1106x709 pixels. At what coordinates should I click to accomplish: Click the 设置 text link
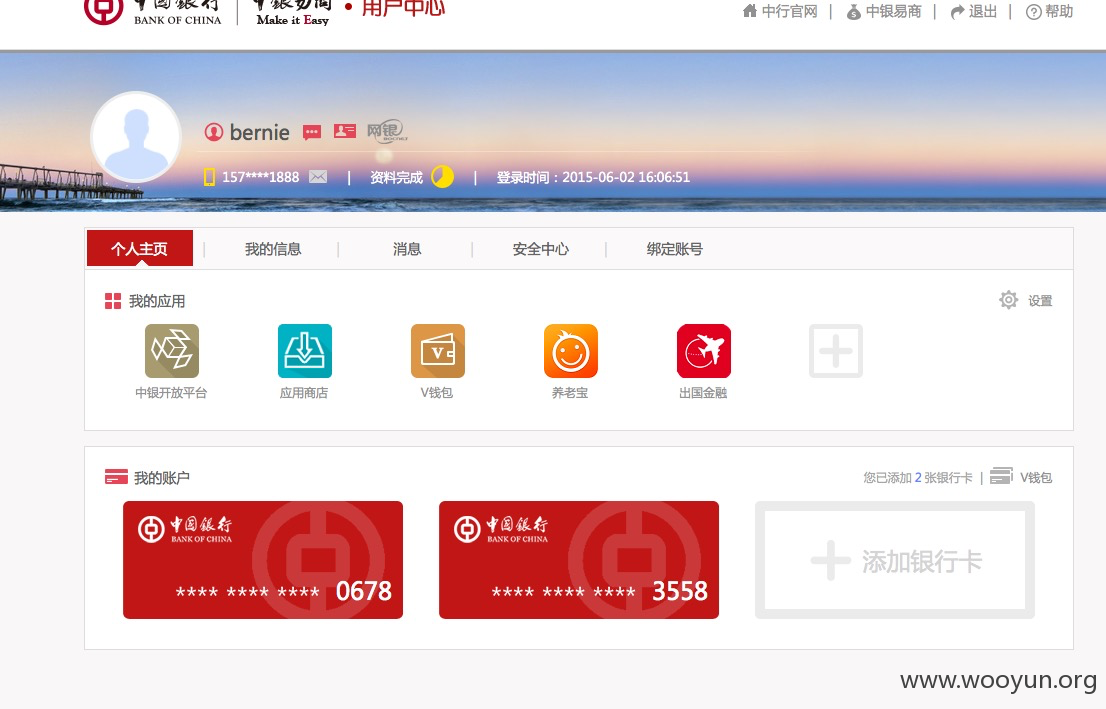(x=1040, y=301)
